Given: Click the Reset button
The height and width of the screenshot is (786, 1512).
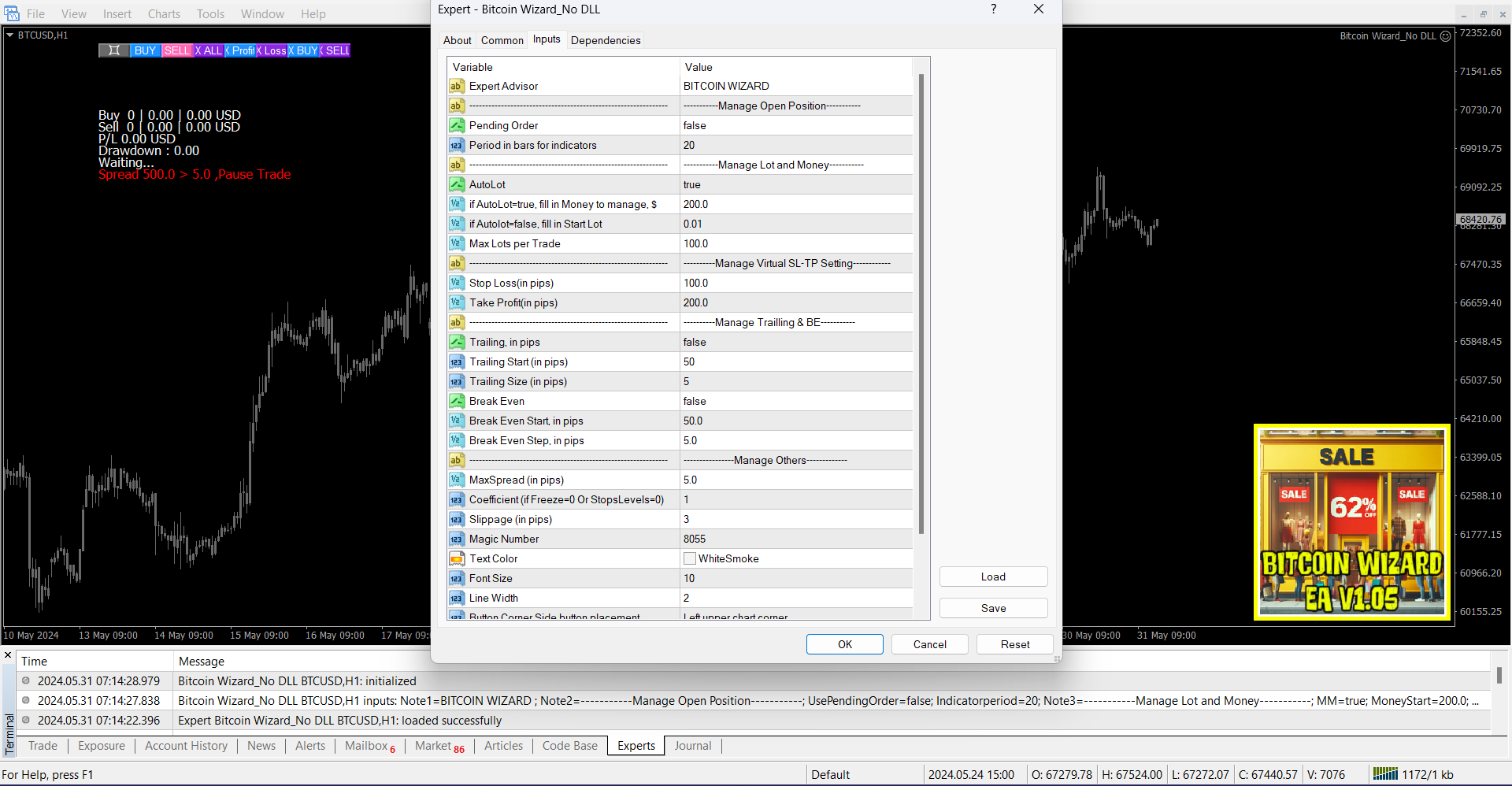Looking at the screenshot, I should 1015,644.
